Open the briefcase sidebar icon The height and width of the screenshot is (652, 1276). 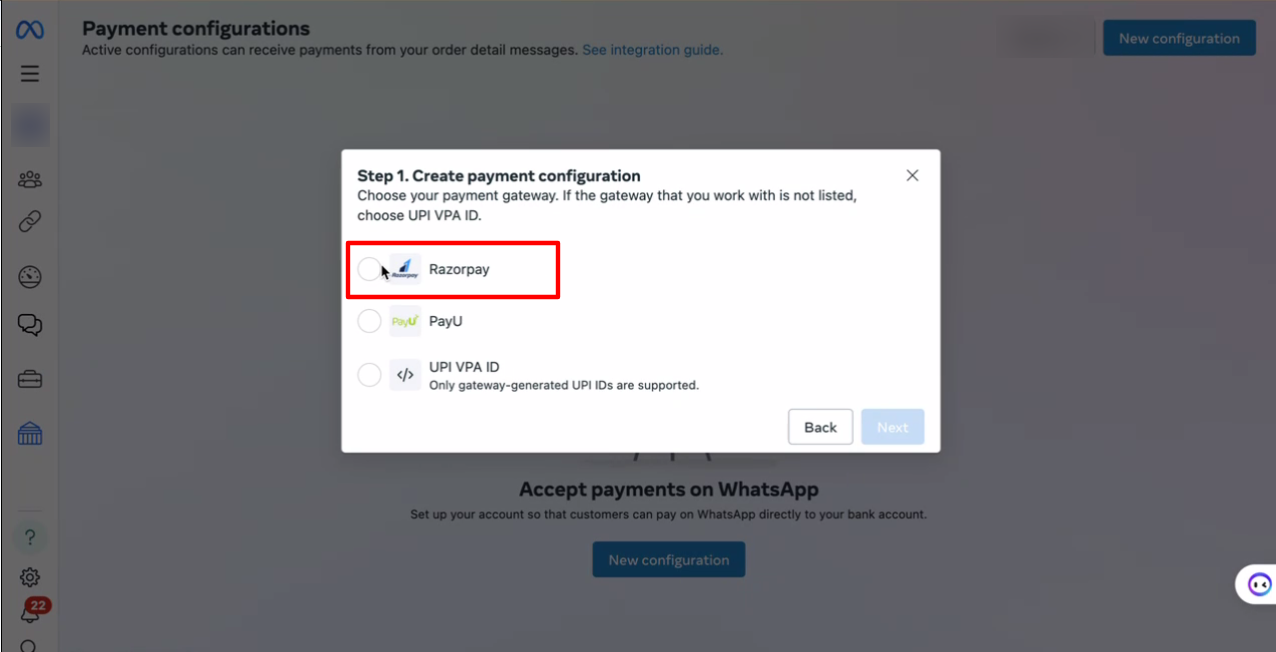30,380
